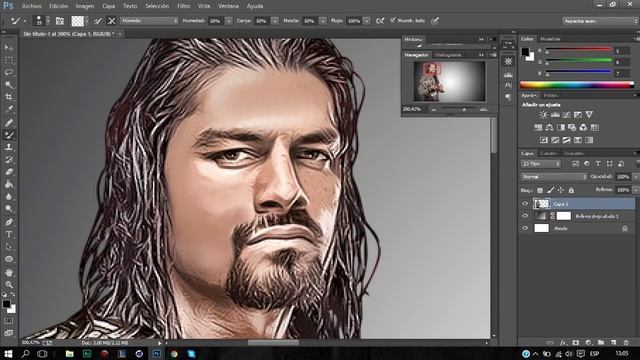Toggle lock image pixels brush icon
Viewport: 640px width, 360px height.
551,190
